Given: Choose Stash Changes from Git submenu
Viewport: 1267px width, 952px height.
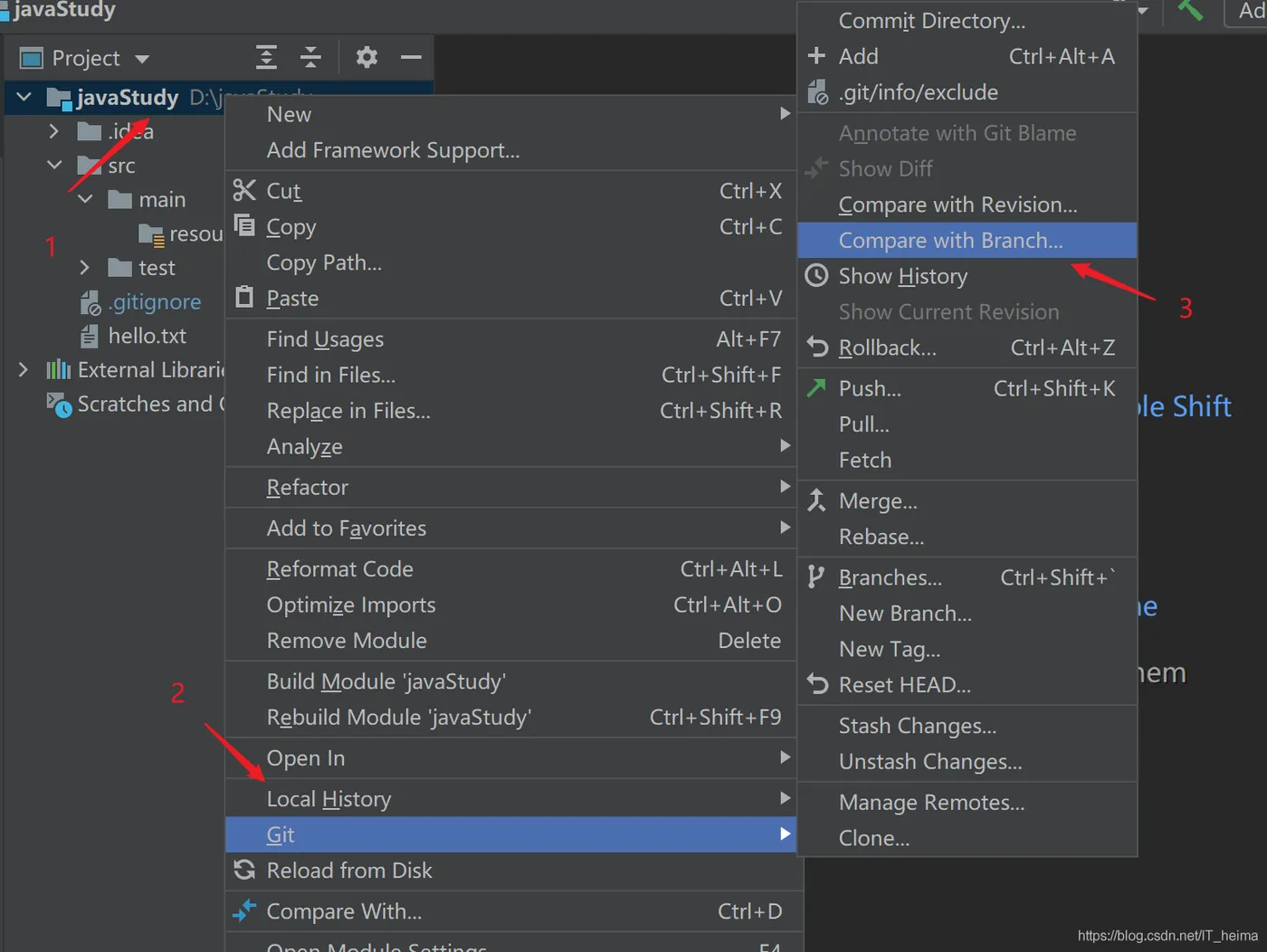Looking at the screenshot, I should pyautogui.click(x=967, y=726).
